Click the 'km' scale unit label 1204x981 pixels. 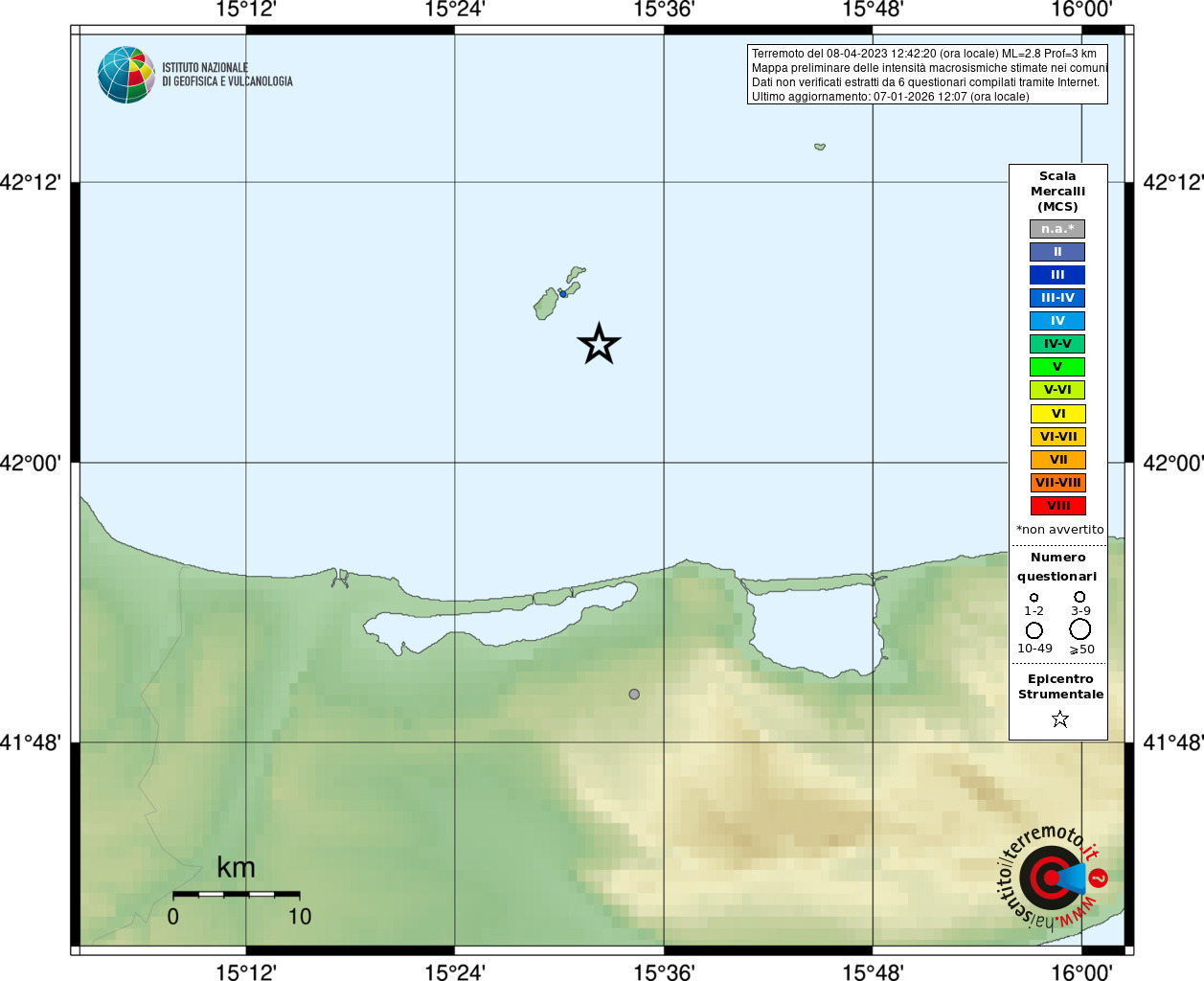(x=236, y=867)
